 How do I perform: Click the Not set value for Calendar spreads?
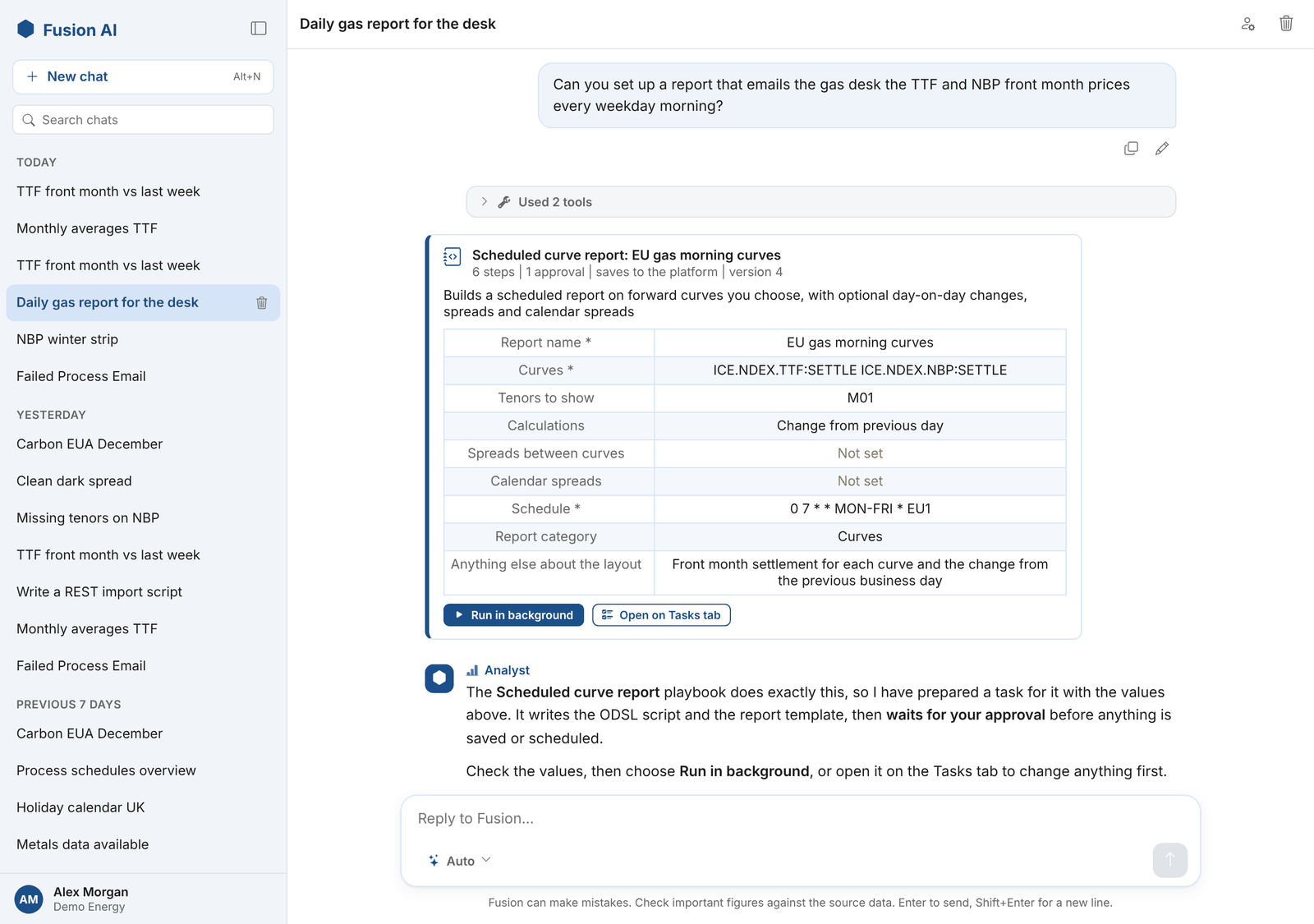point(860,481)
